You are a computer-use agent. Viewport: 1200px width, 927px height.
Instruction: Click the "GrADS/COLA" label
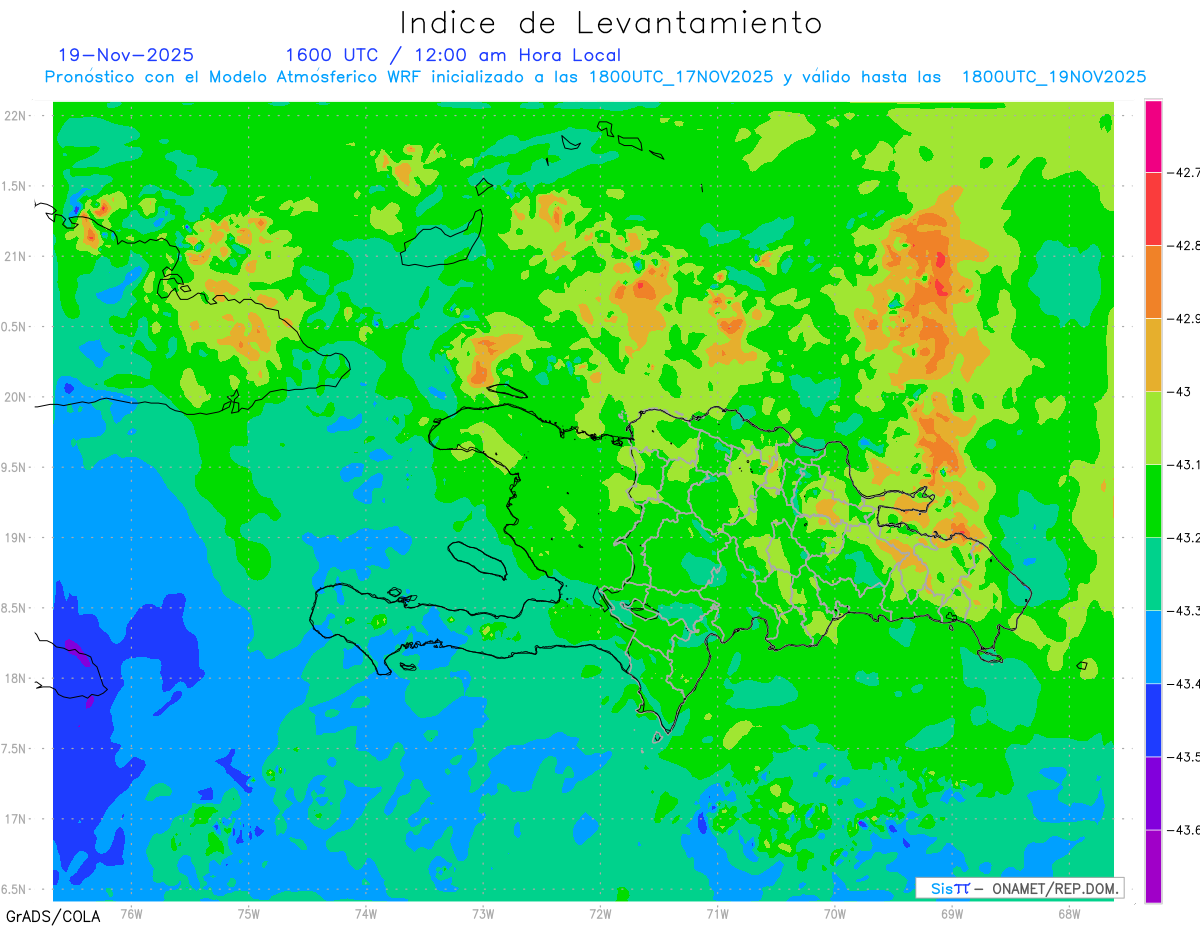53,916
